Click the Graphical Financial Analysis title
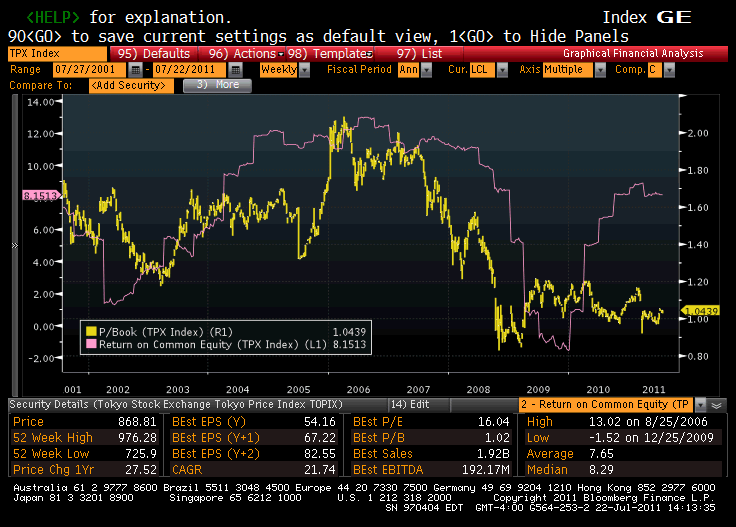The height and width of the screenshot is (527, 736). point(633,53)
